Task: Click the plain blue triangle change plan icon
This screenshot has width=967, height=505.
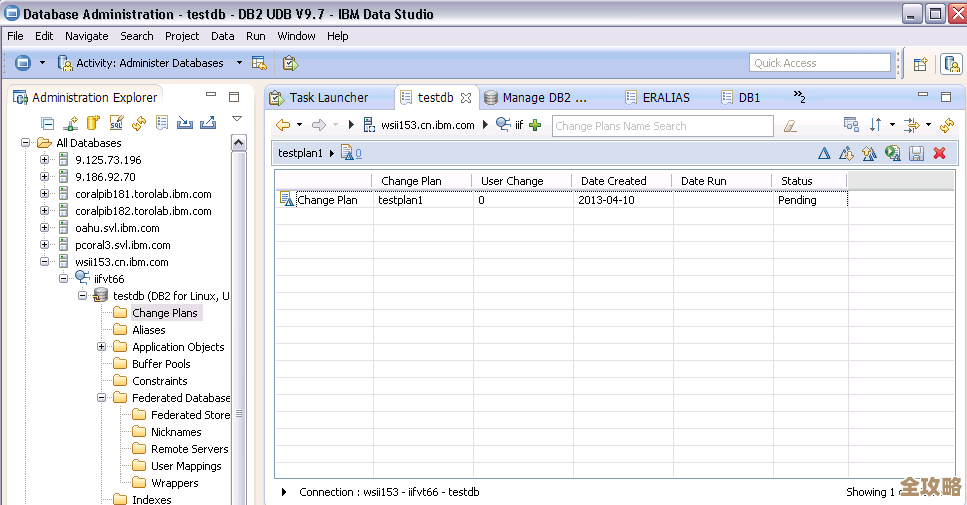Action: [824, 154]
